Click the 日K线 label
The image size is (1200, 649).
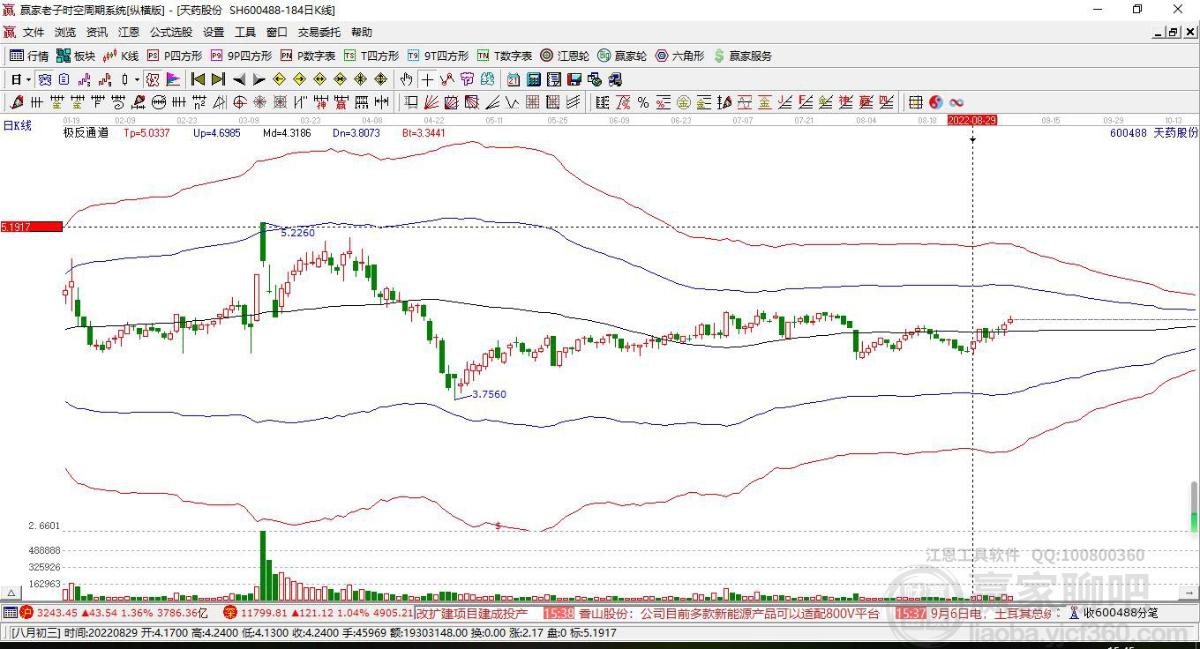(x=17, y=127)
